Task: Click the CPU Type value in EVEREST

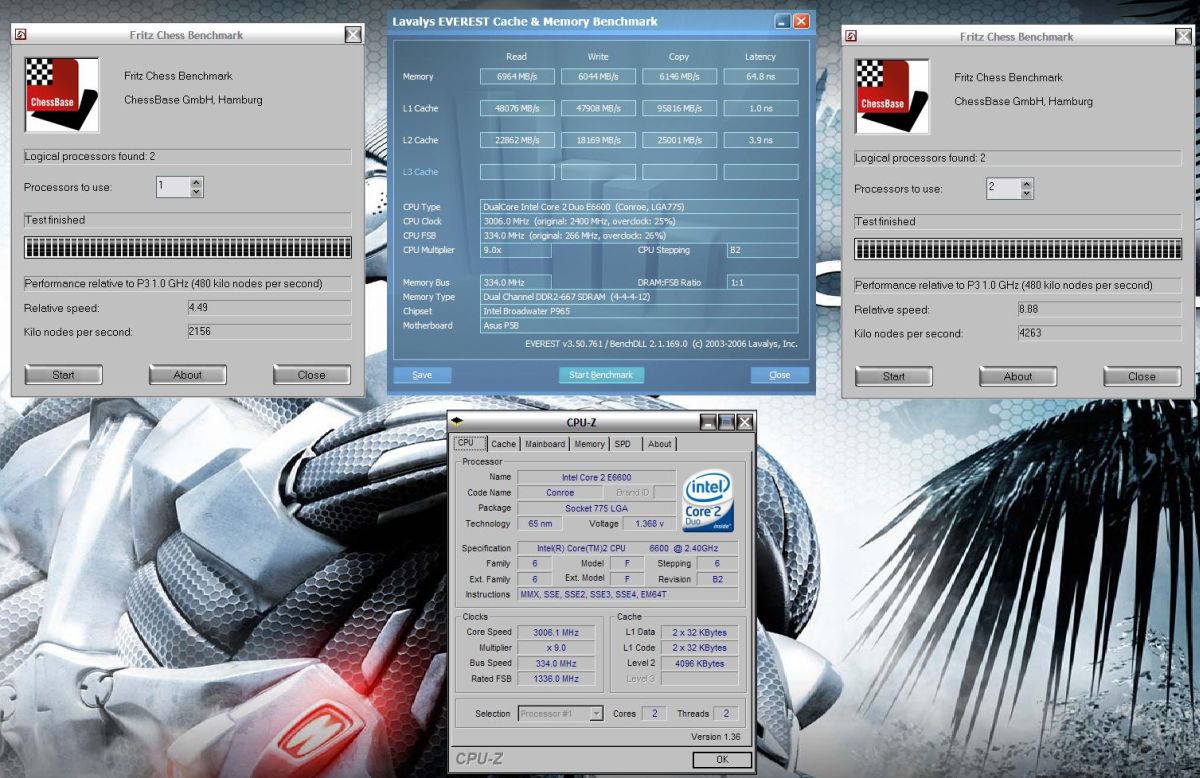Action: pyautogui.click(x=639, y=207)
